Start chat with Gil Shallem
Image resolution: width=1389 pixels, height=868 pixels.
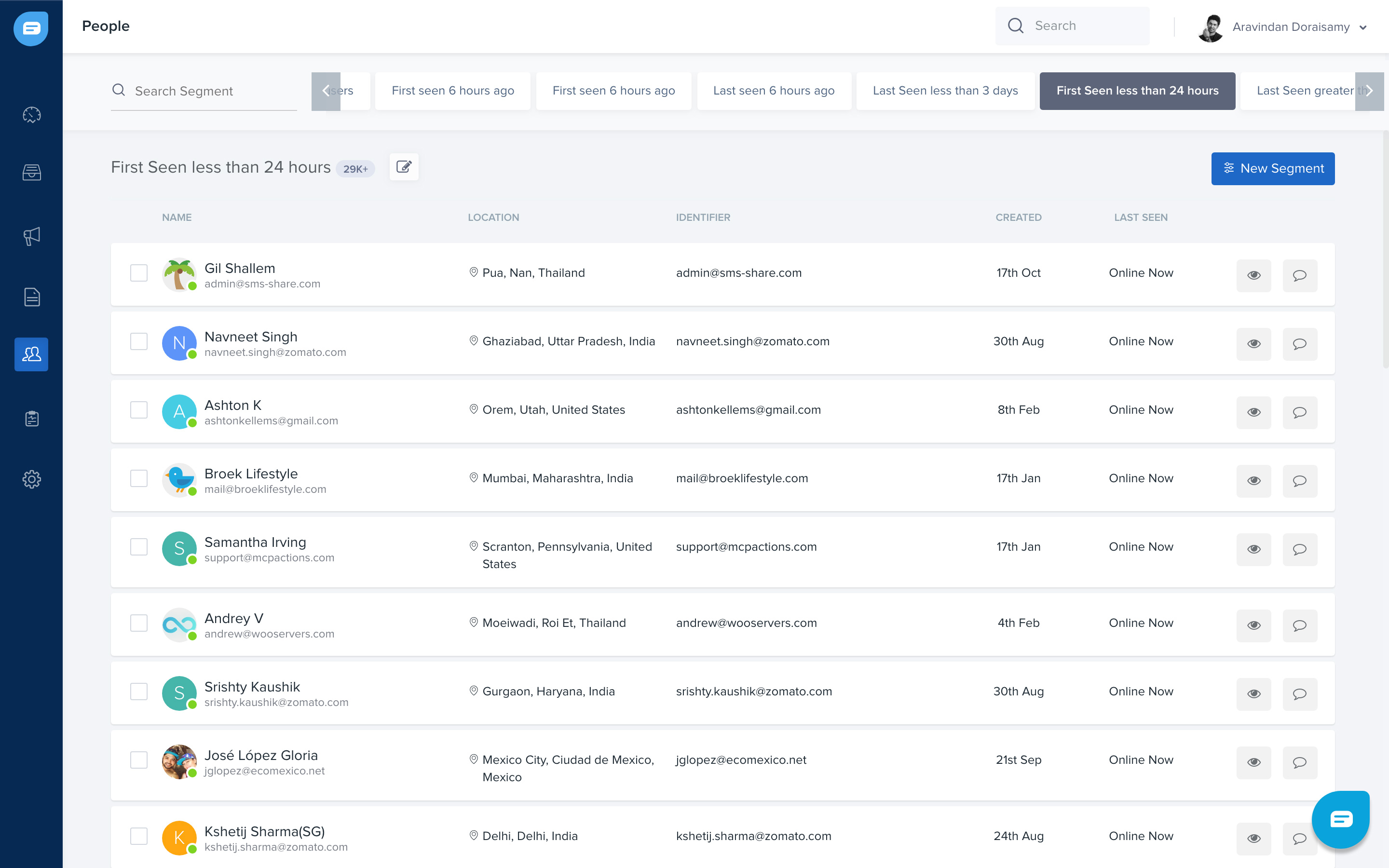tap(1299, 275)
